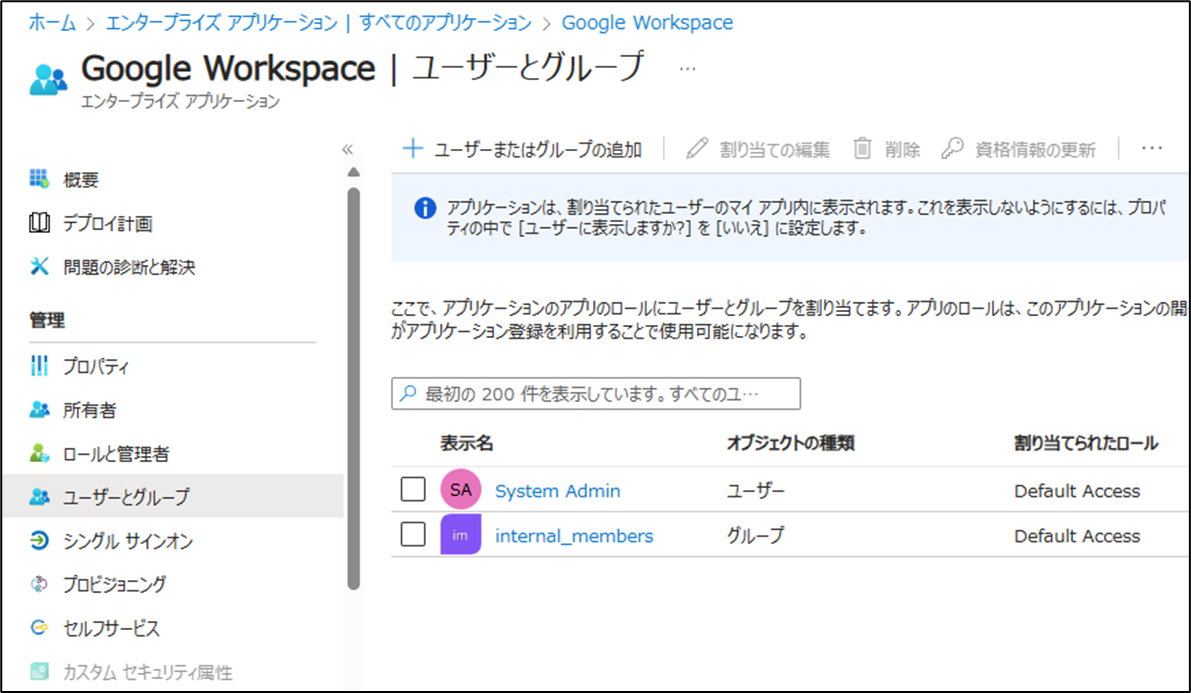Screen dimensions: 1191x693
Task: Click the key icon for 資格情報の更新
Action: (x=952, y=148)
